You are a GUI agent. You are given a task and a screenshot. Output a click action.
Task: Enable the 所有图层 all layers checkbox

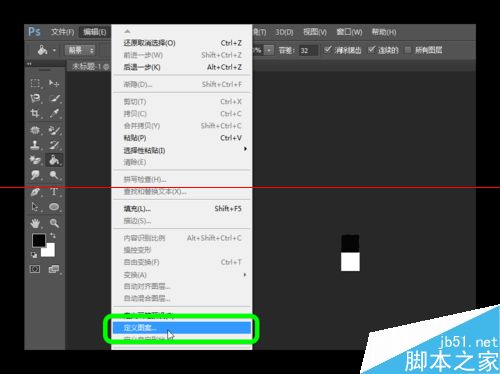[x=408, y=50]
